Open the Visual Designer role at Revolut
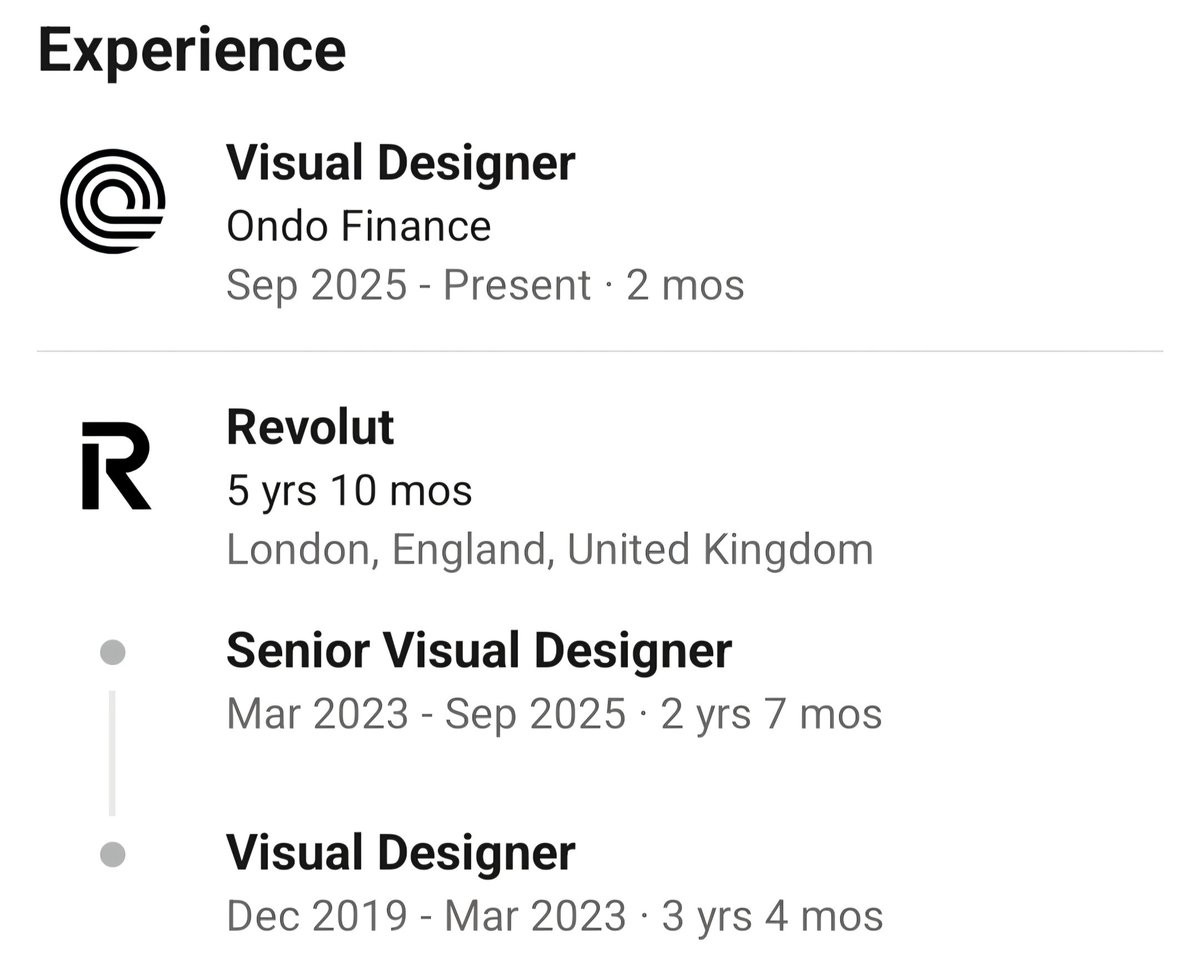 pos(400,853)
